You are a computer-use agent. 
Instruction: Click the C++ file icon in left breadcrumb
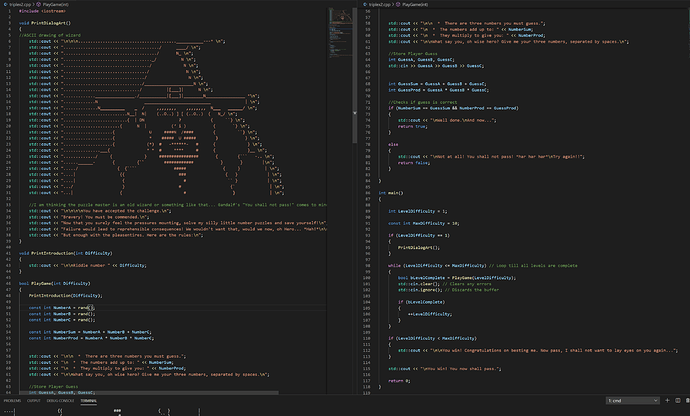coord(6,4)
